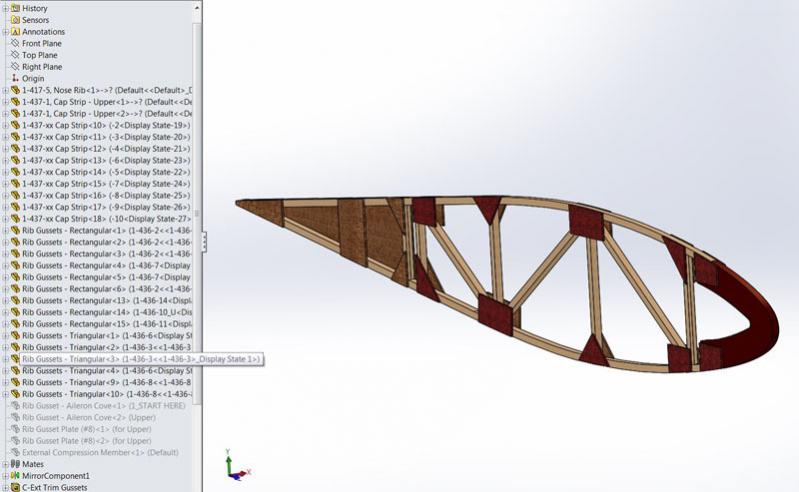Click the panel collapse handle beside tree
The image size is (799, 492).
[204, 242]
